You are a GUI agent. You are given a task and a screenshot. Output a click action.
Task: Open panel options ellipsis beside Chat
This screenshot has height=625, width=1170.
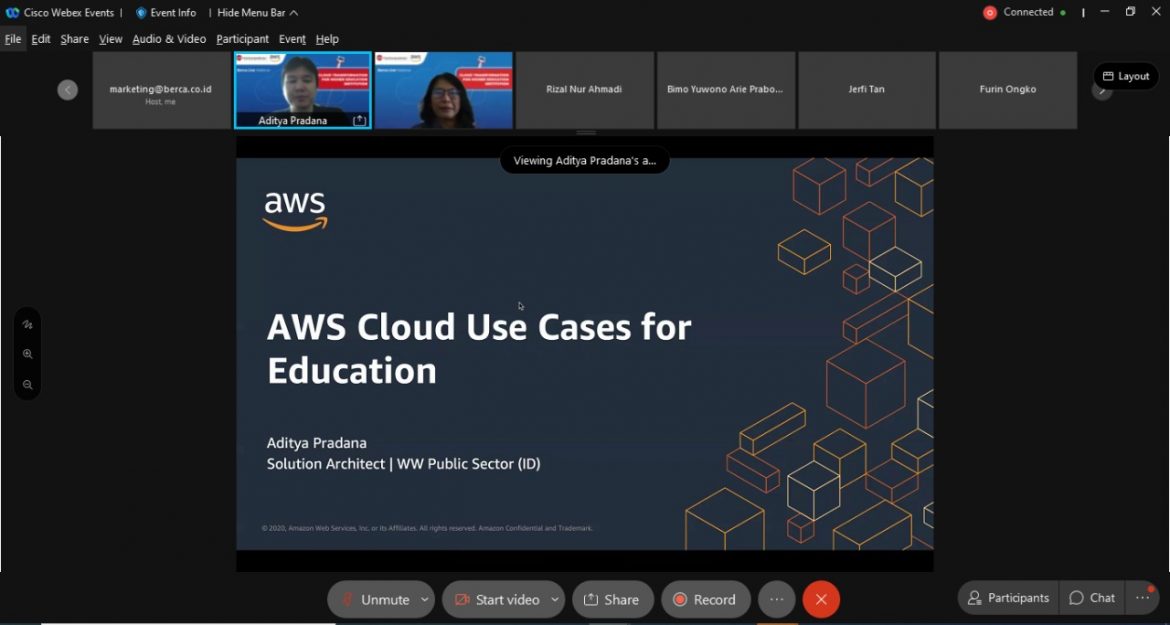pyautogui.click(x=1142, y=598)
